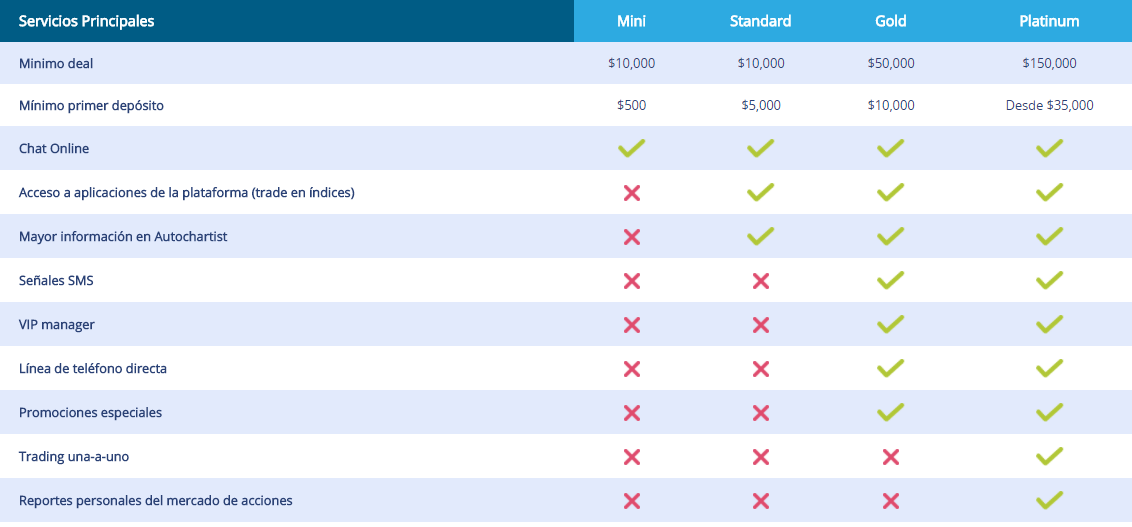Click the Acceso a aplicaciones checkmark under Standard
Viewport: 1132px width, 527px height.
pyautogui.click(x=760, y=192)
